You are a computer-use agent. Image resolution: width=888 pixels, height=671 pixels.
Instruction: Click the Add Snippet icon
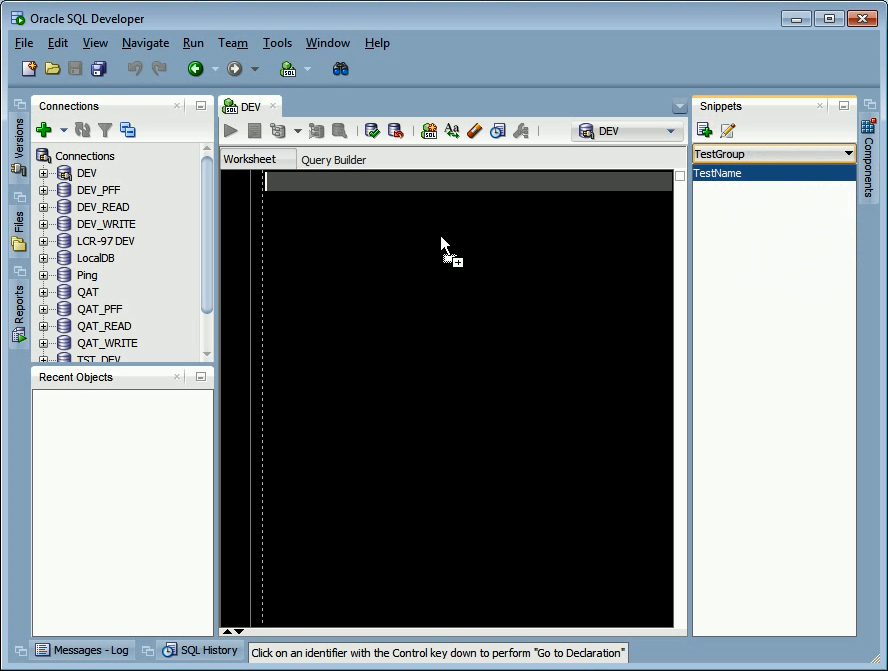(705, 130)
